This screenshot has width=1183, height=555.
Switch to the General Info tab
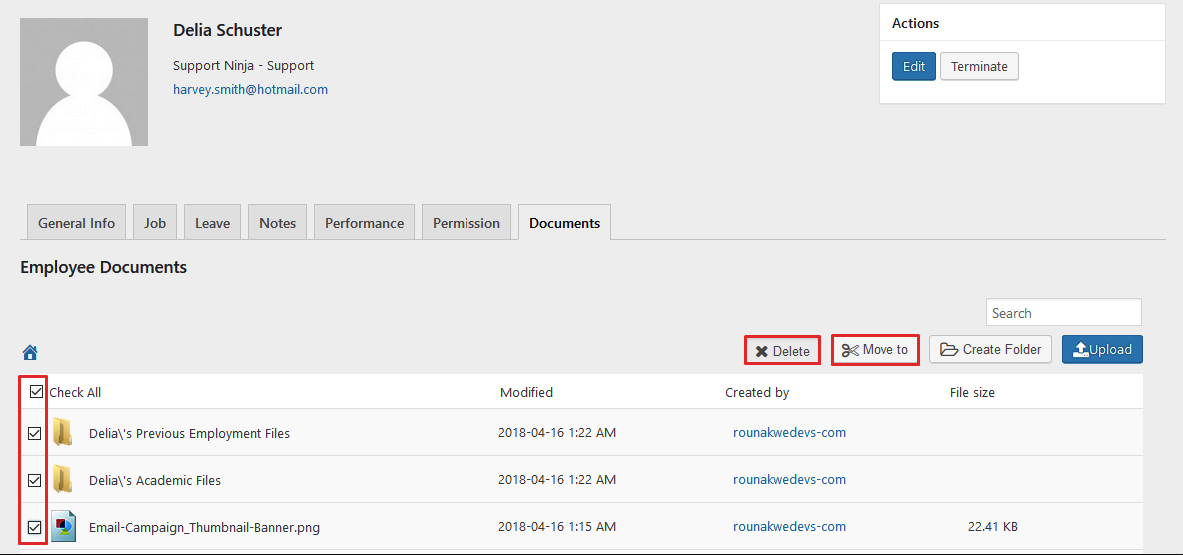tap(76, 223)
